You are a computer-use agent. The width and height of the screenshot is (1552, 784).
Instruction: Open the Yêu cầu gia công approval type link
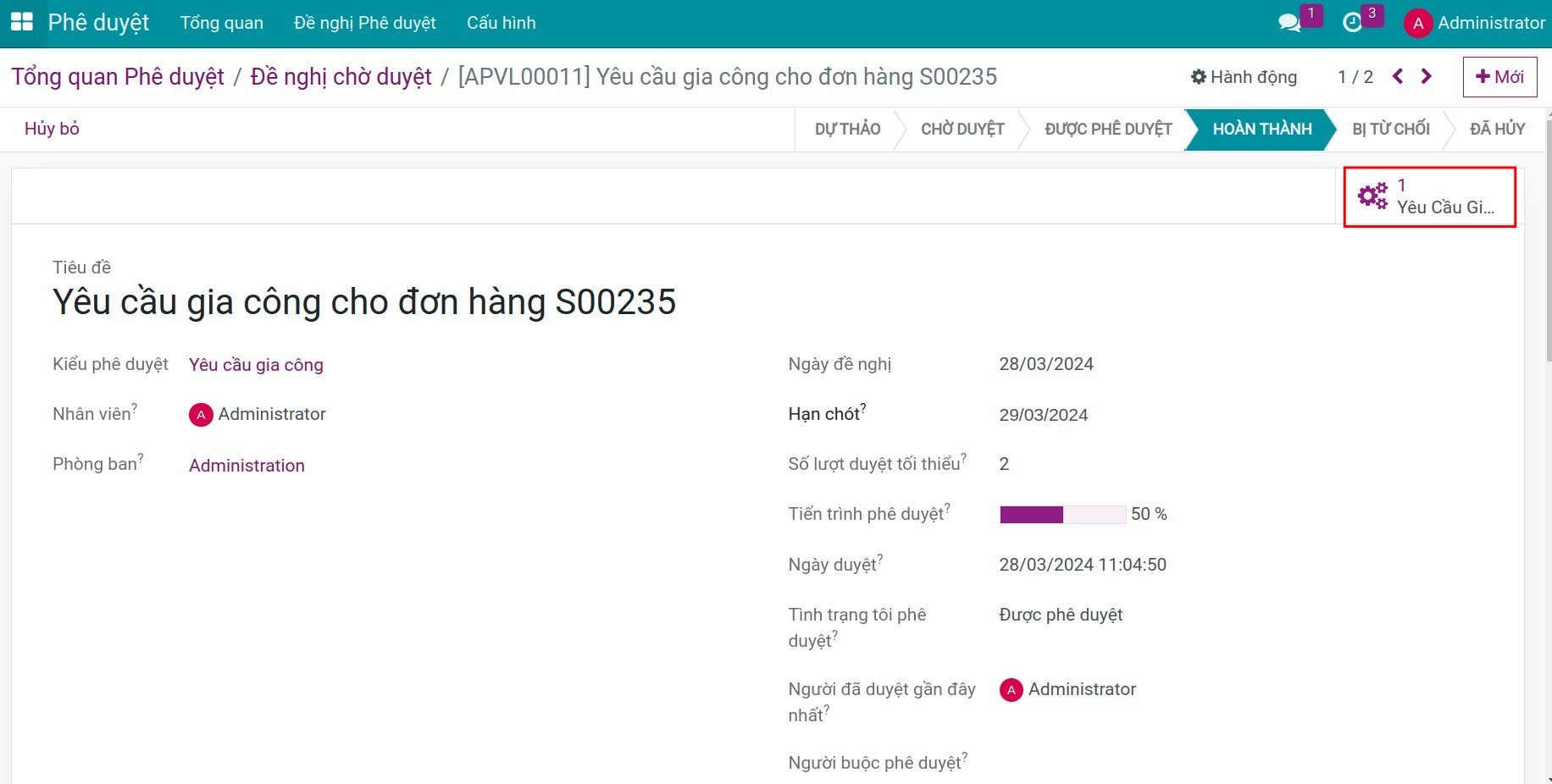point(256,365)
